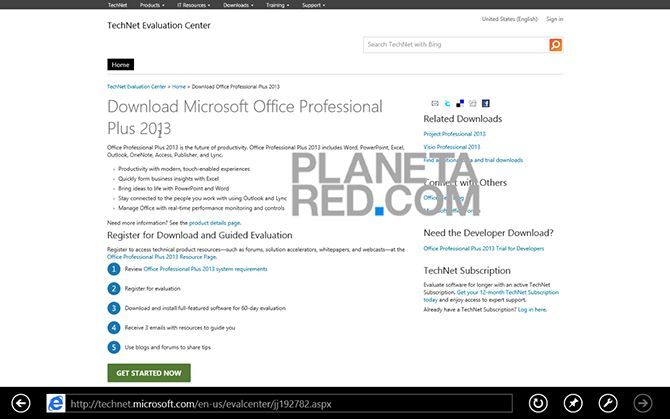Share page on Twitter
This screenshot has height=419, width=670.
coord(447,103)
